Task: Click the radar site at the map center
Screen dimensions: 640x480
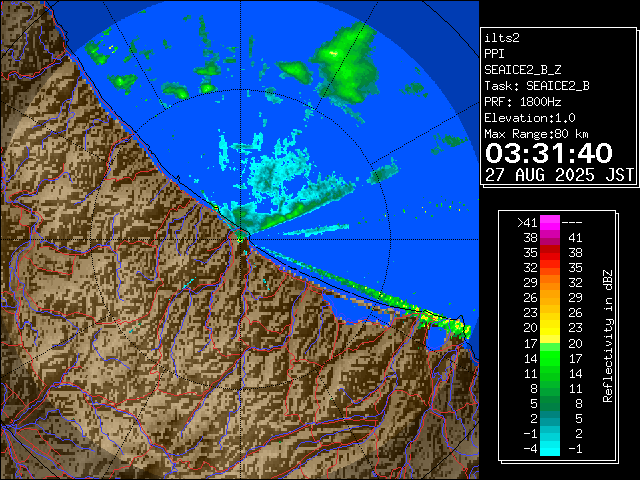Action: (242, 236)
